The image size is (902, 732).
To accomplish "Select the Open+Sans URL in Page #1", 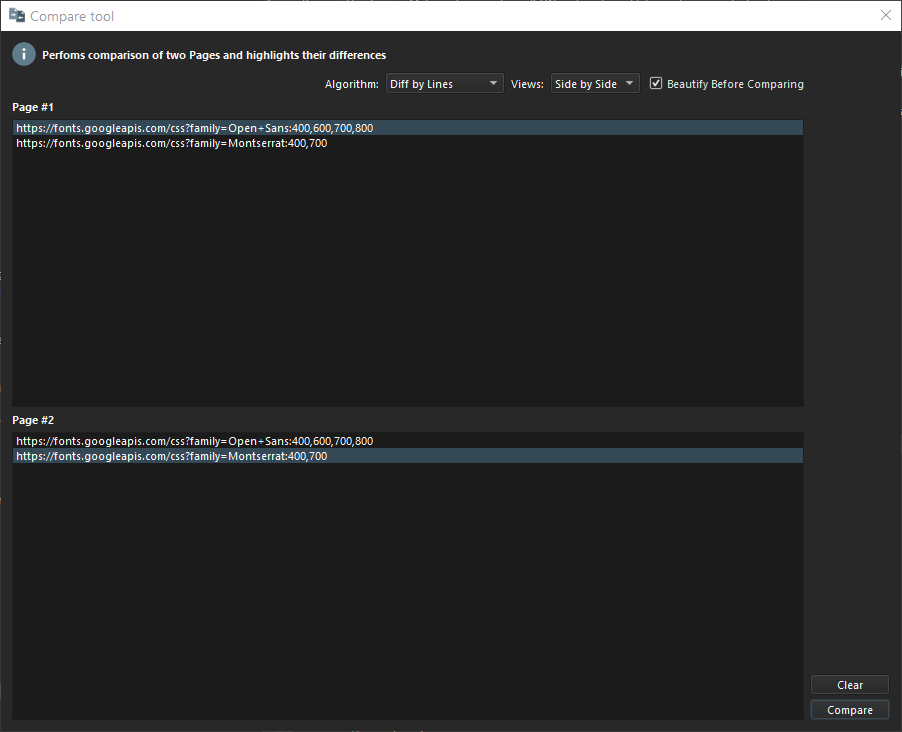I will [x=195, y=128].
